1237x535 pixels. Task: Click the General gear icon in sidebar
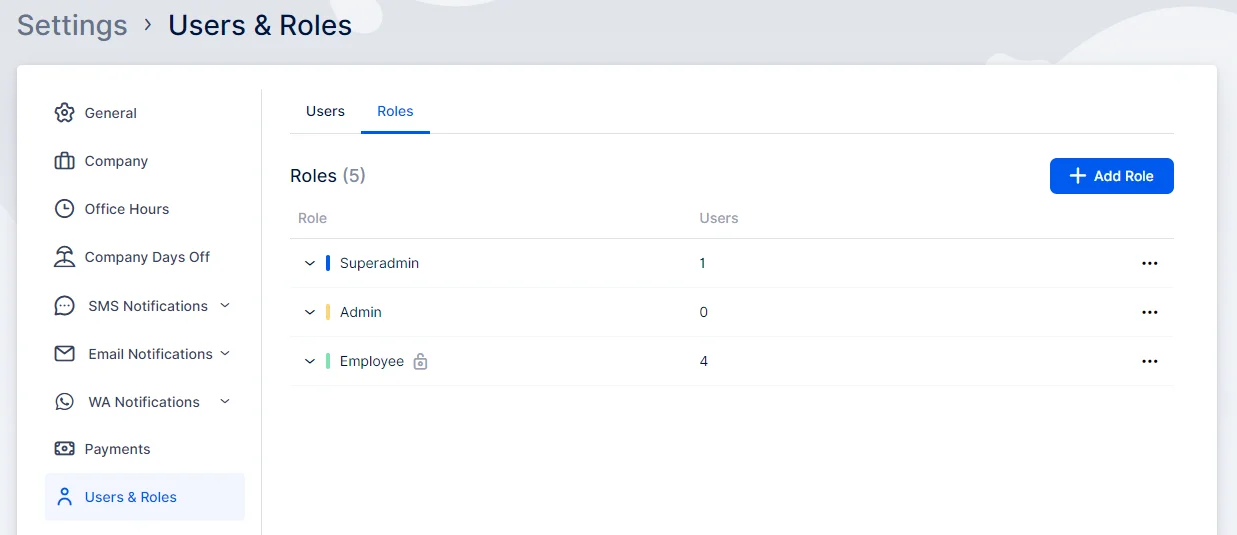pyautogui.click(x=65, y=113)
